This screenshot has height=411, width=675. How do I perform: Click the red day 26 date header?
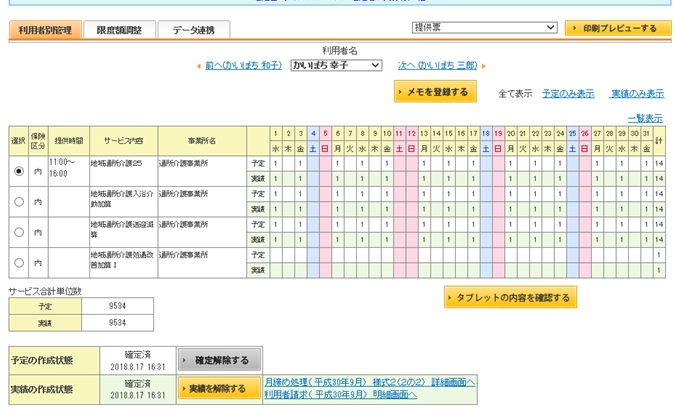click(x=585, y=133)
